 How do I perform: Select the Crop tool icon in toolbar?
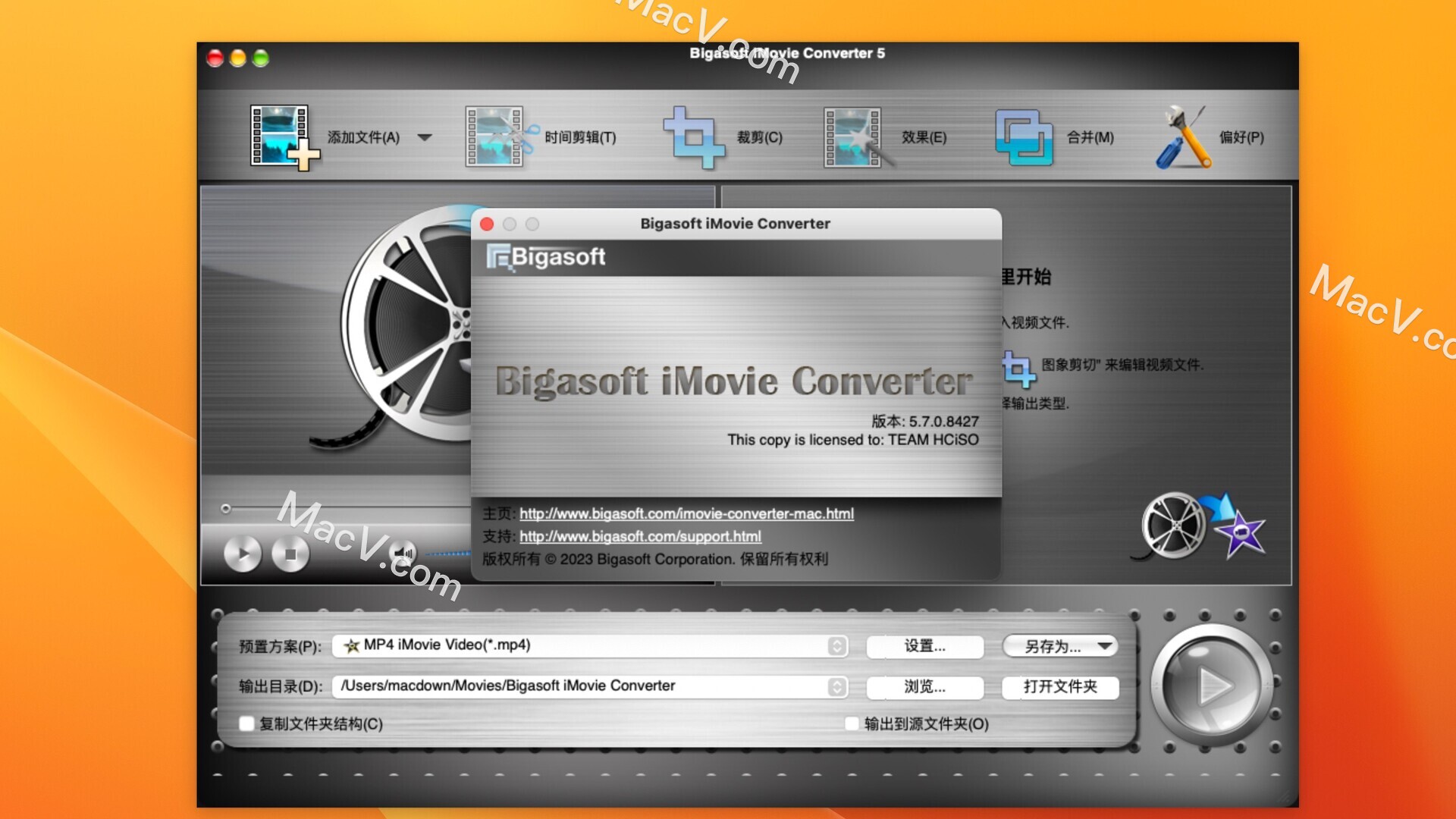pyautogui.click(x=693, y=137)
